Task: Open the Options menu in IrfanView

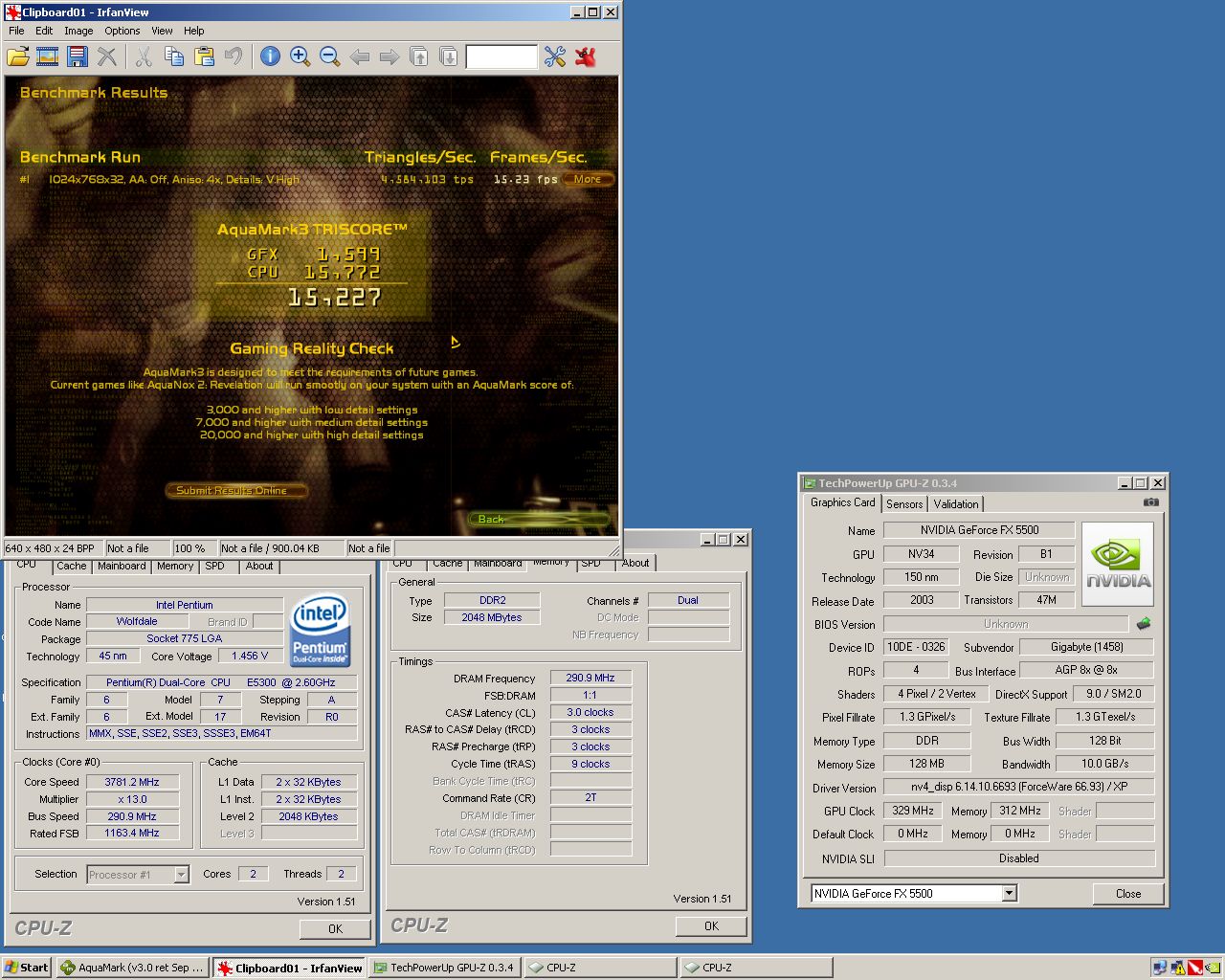Action: 122,31
